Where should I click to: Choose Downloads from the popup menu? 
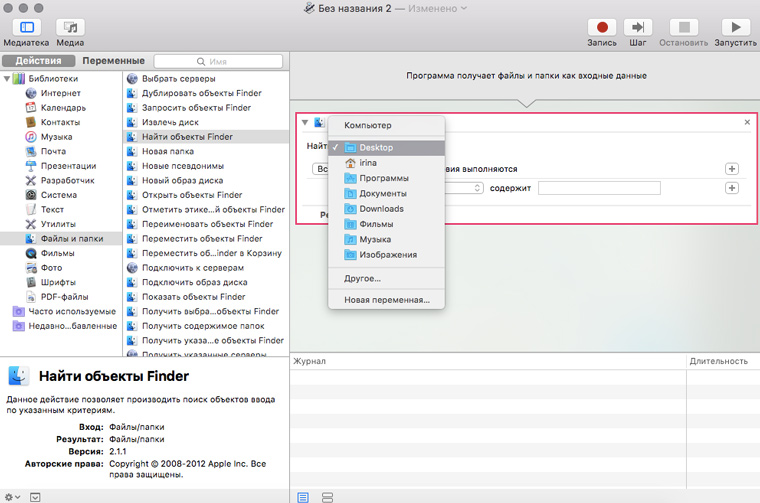tap(381, 209)
